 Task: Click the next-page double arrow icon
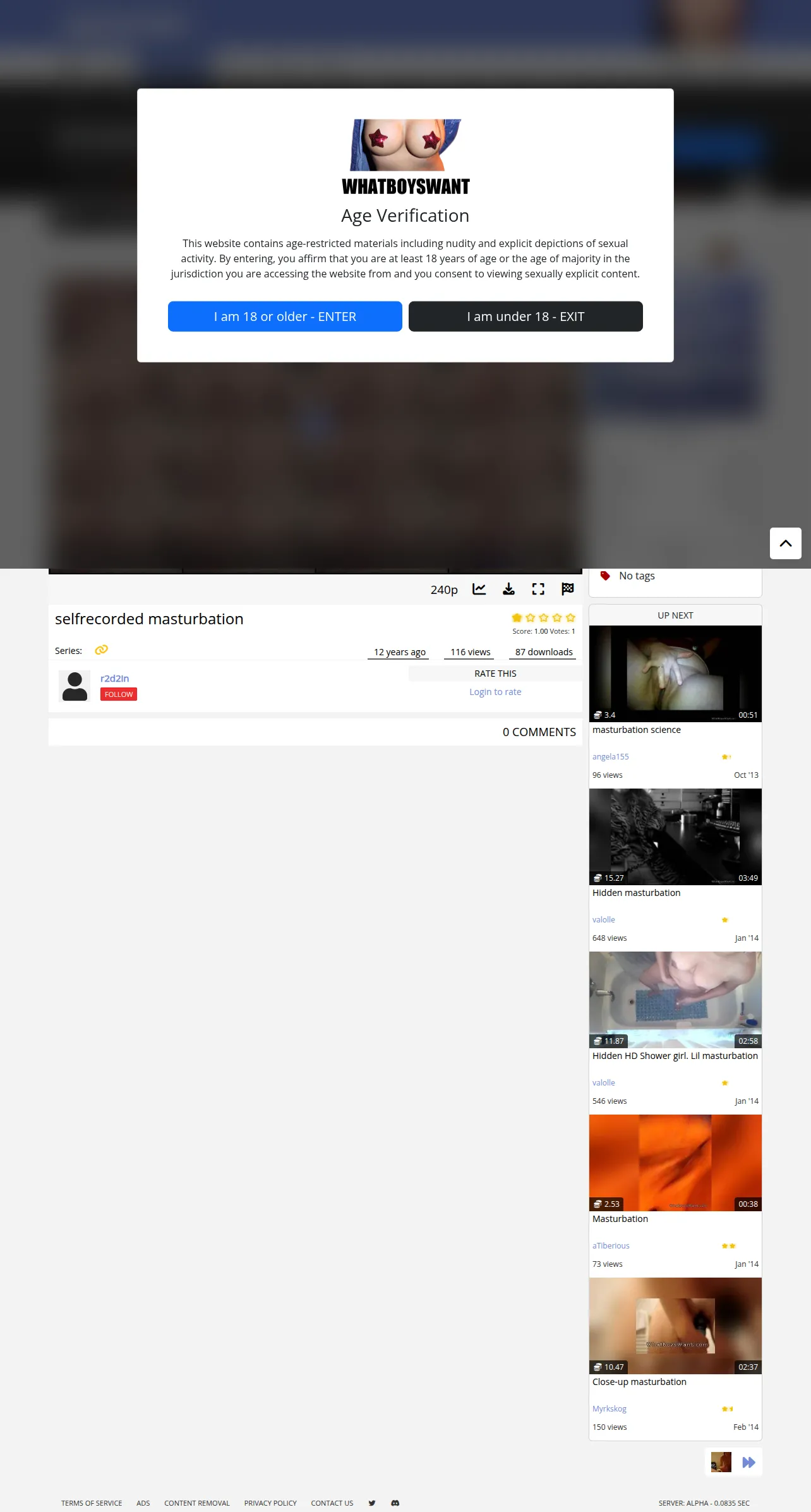click(749, 1462)
